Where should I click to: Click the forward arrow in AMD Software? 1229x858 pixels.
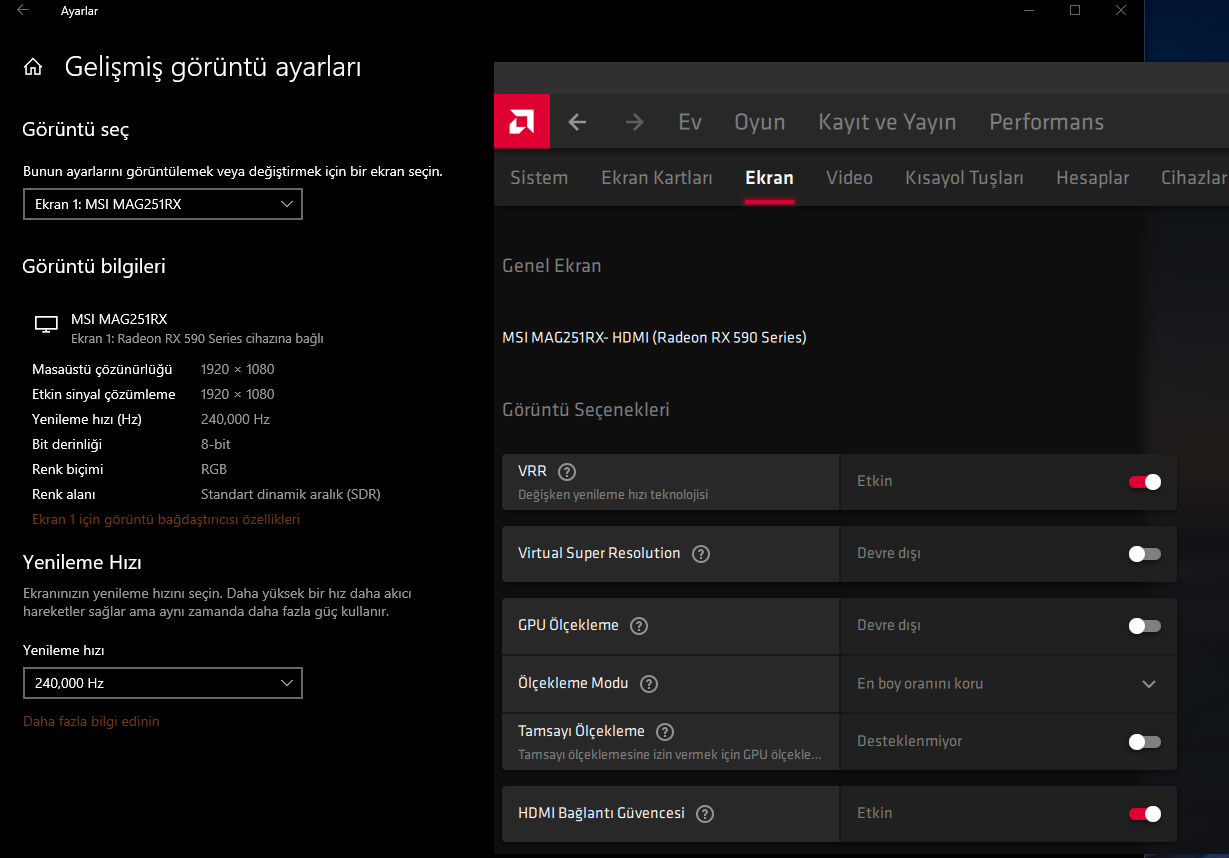(634, 122)
